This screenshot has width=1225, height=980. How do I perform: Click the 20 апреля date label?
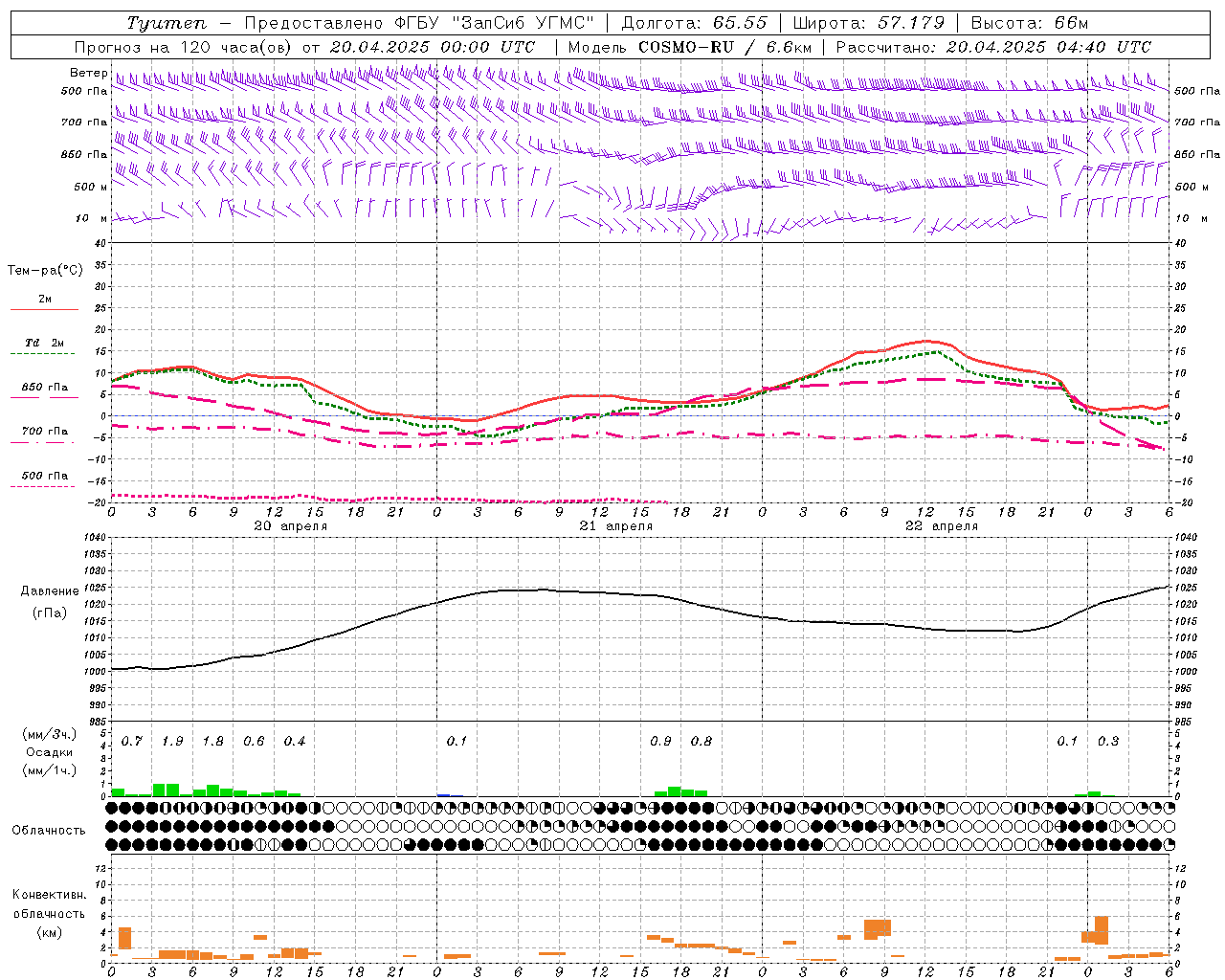[x=290, y=526]
